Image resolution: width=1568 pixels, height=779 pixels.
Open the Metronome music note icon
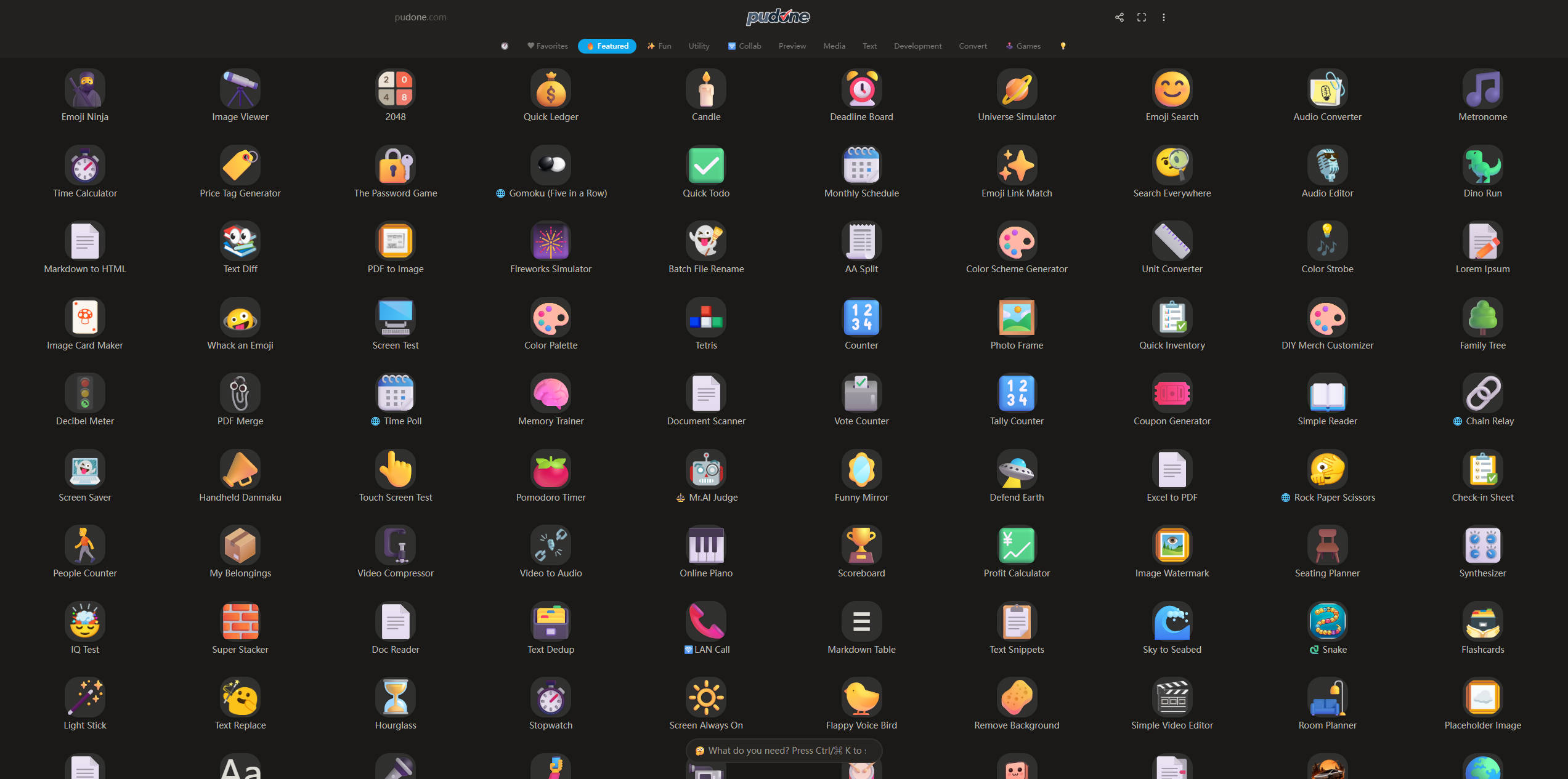(1482, 89)
